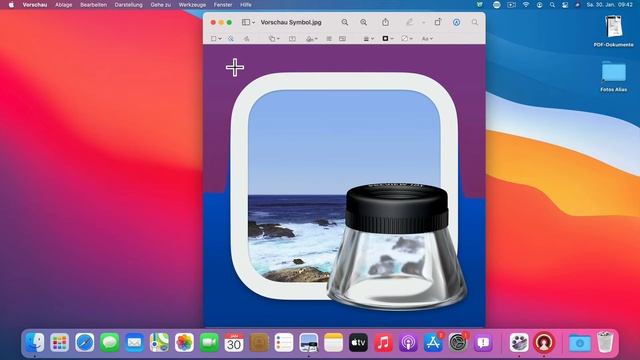Select the Fotos Alias desktop folder

(613, 76)
